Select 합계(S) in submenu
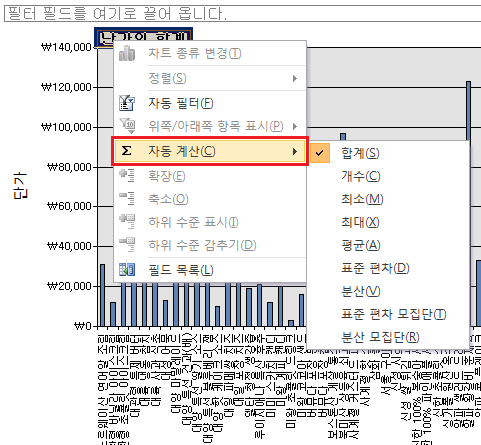This screenshot has height=445, width=481. tap(388, 153)
